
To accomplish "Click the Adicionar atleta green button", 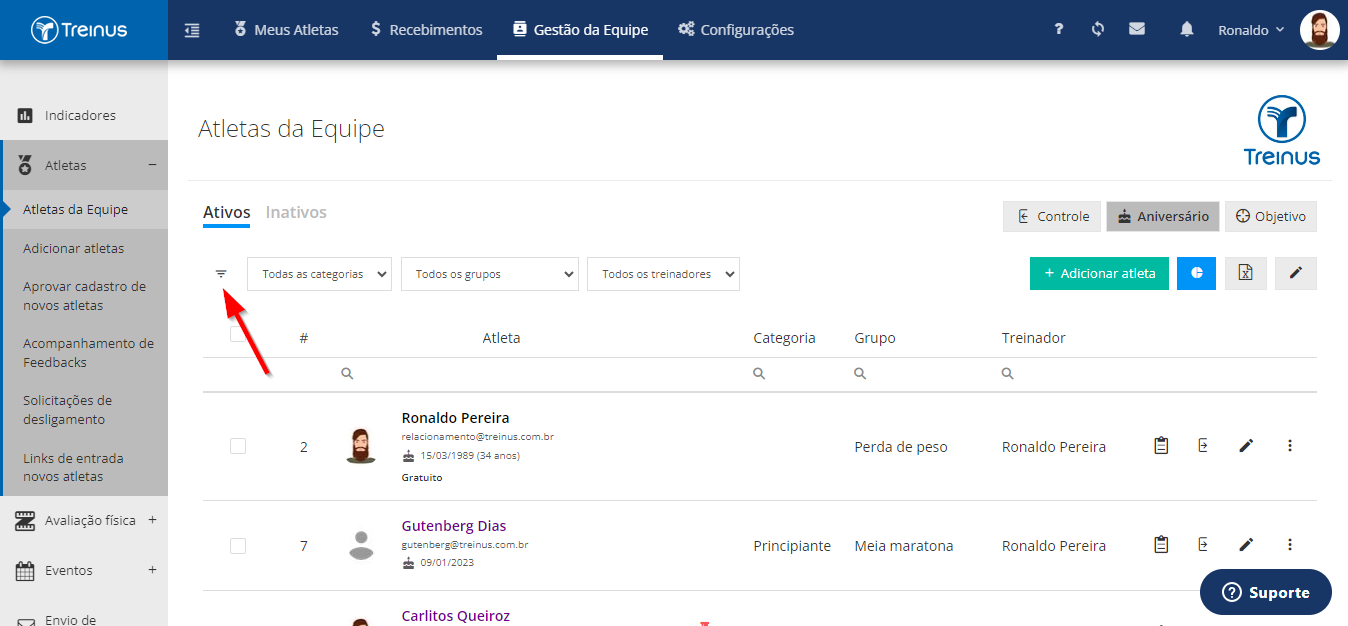I will click(x=1099, y=273).
